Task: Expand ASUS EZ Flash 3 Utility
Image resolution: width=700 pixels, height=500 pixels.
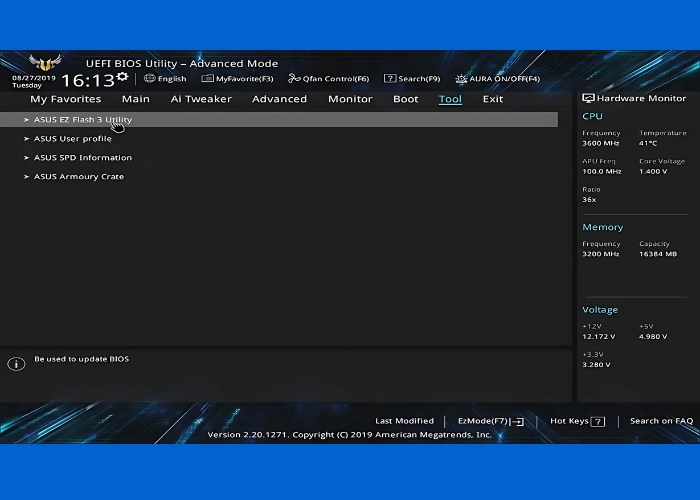Action: (x=82, y=120)
